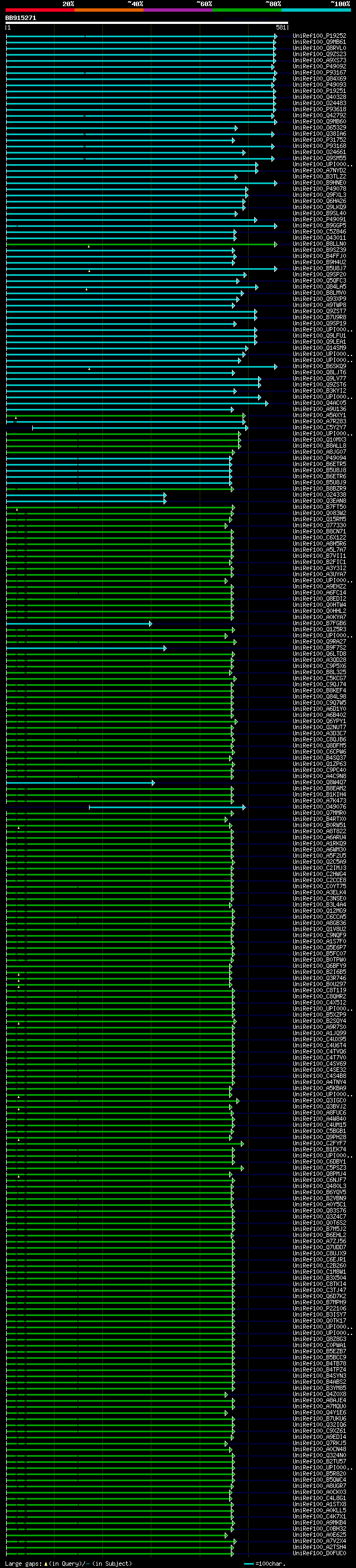Open hit UniRef100_Q9MB61
Image resolution: width=356 pixels, height=1568 pixels.
319,42
